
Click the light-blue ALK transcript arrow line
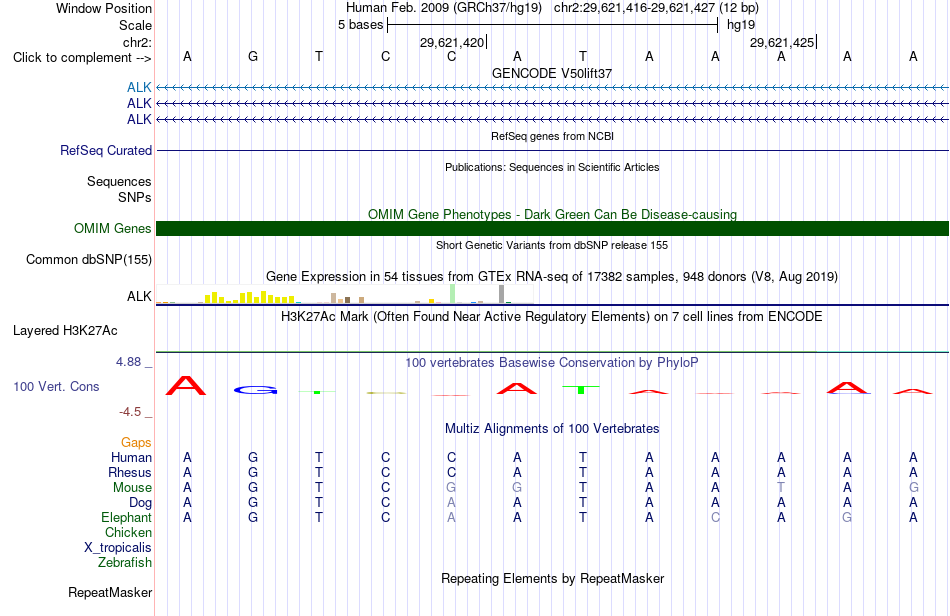(552, 88)
